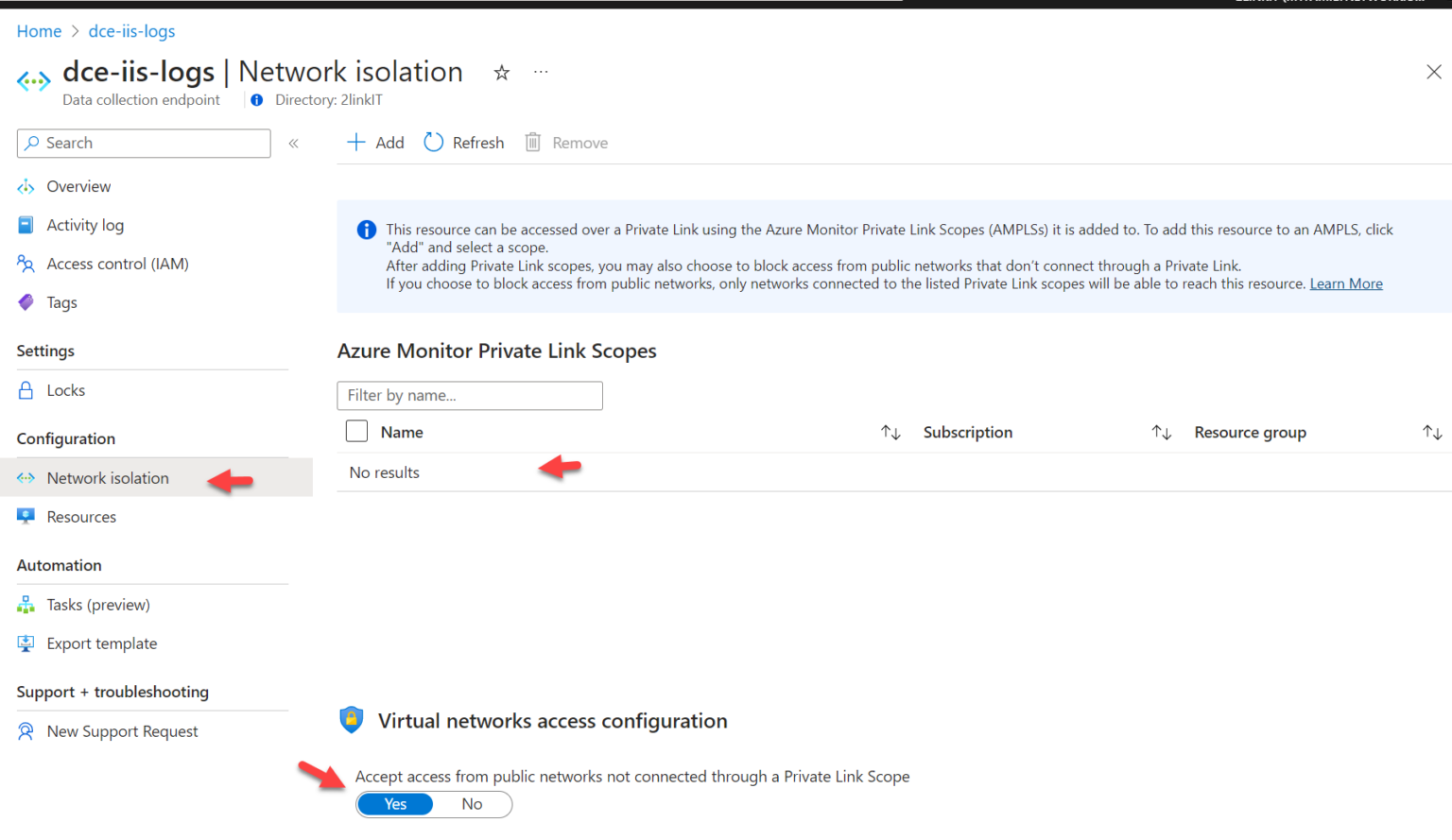Open Export template

coord(102,643)
